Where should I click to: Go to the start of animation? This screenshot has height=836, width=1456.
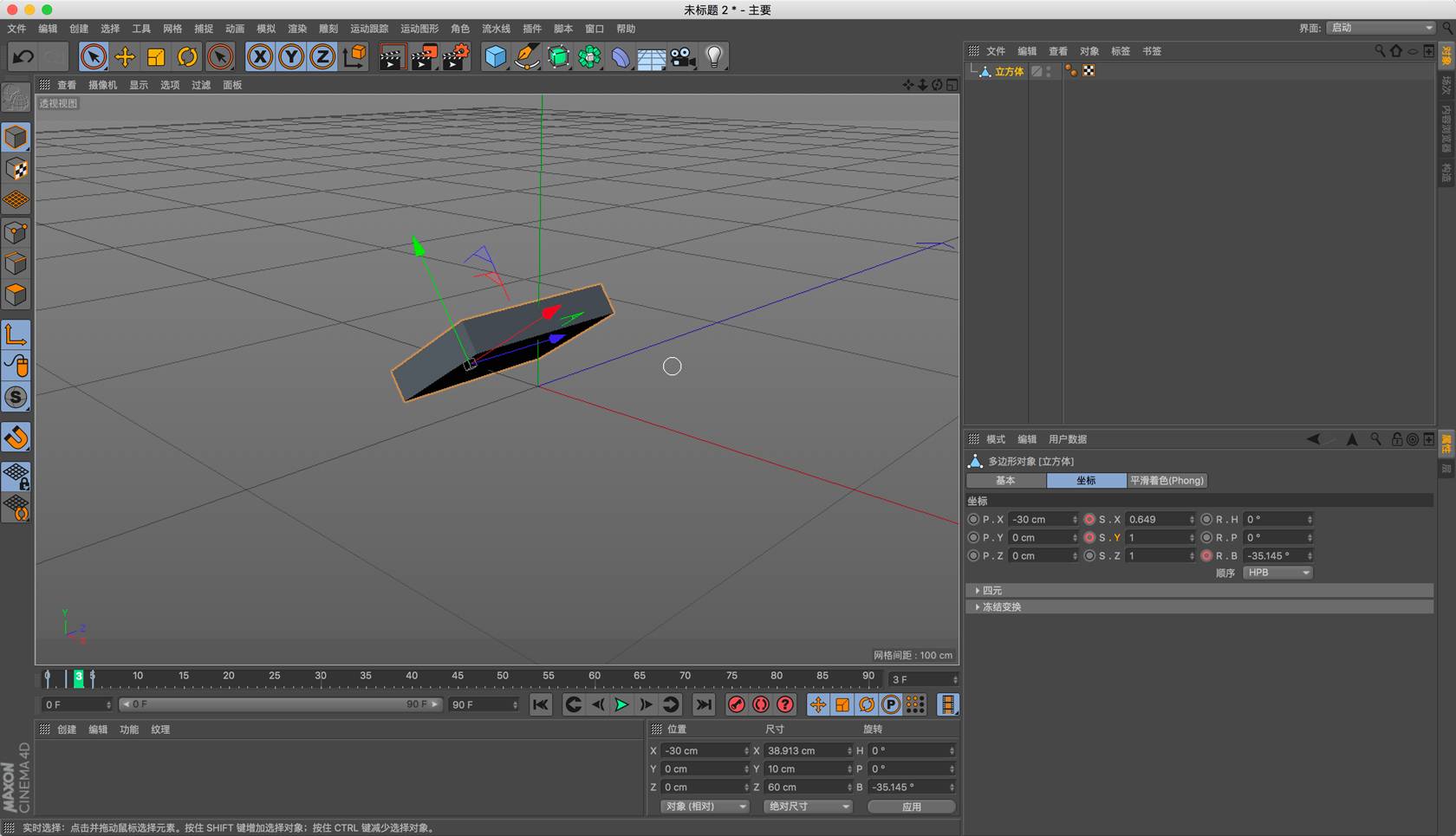pyautogui.click(x=541, y=705)
